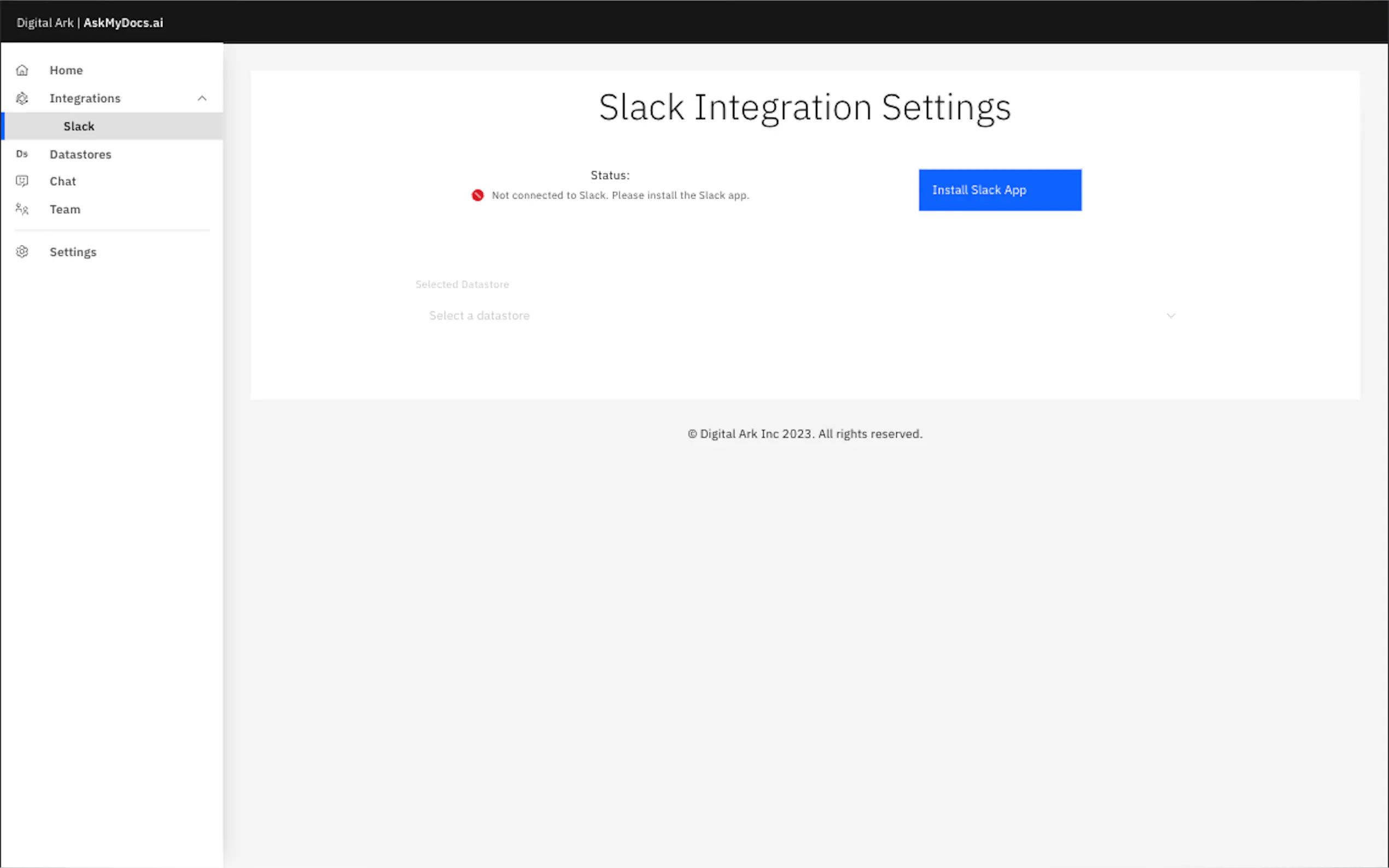Click the Settings gear icon
Image resolution: width=1389 pixels, height=868 pixels.
(x=22, y=251)
